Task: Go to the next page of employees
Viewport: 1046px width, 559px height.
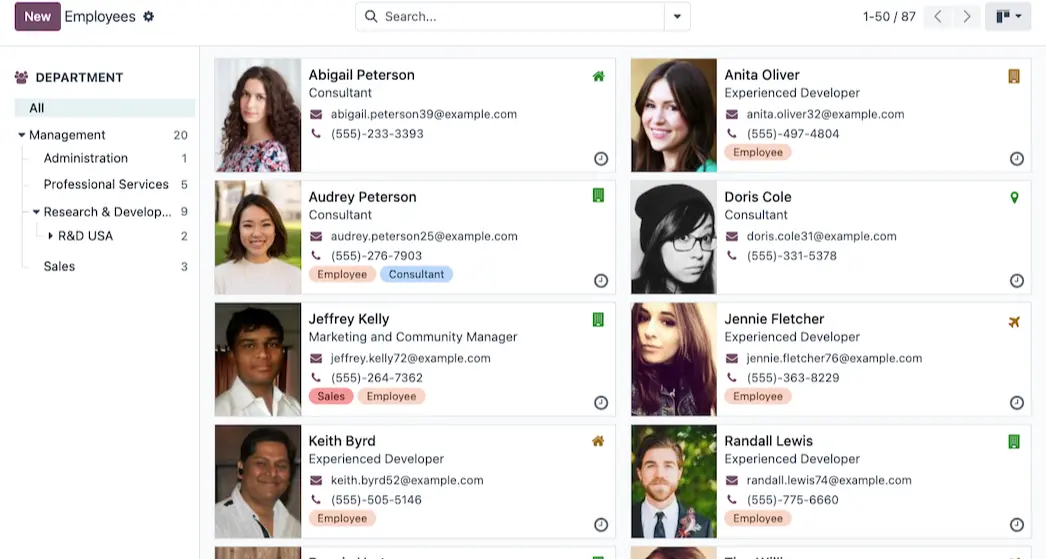Action: point(966,17)
